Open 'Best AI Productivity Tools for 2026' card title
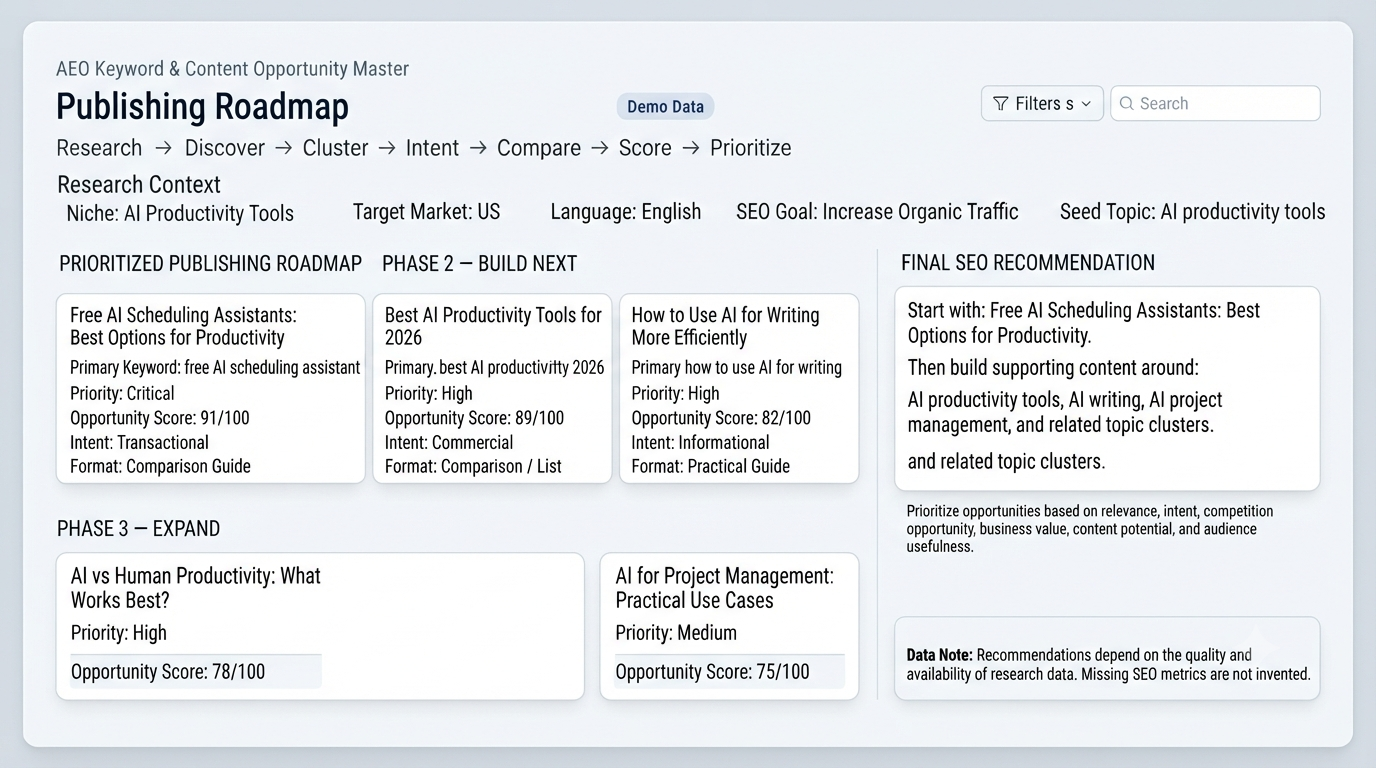1376x768 pixels. pos(493,326)
